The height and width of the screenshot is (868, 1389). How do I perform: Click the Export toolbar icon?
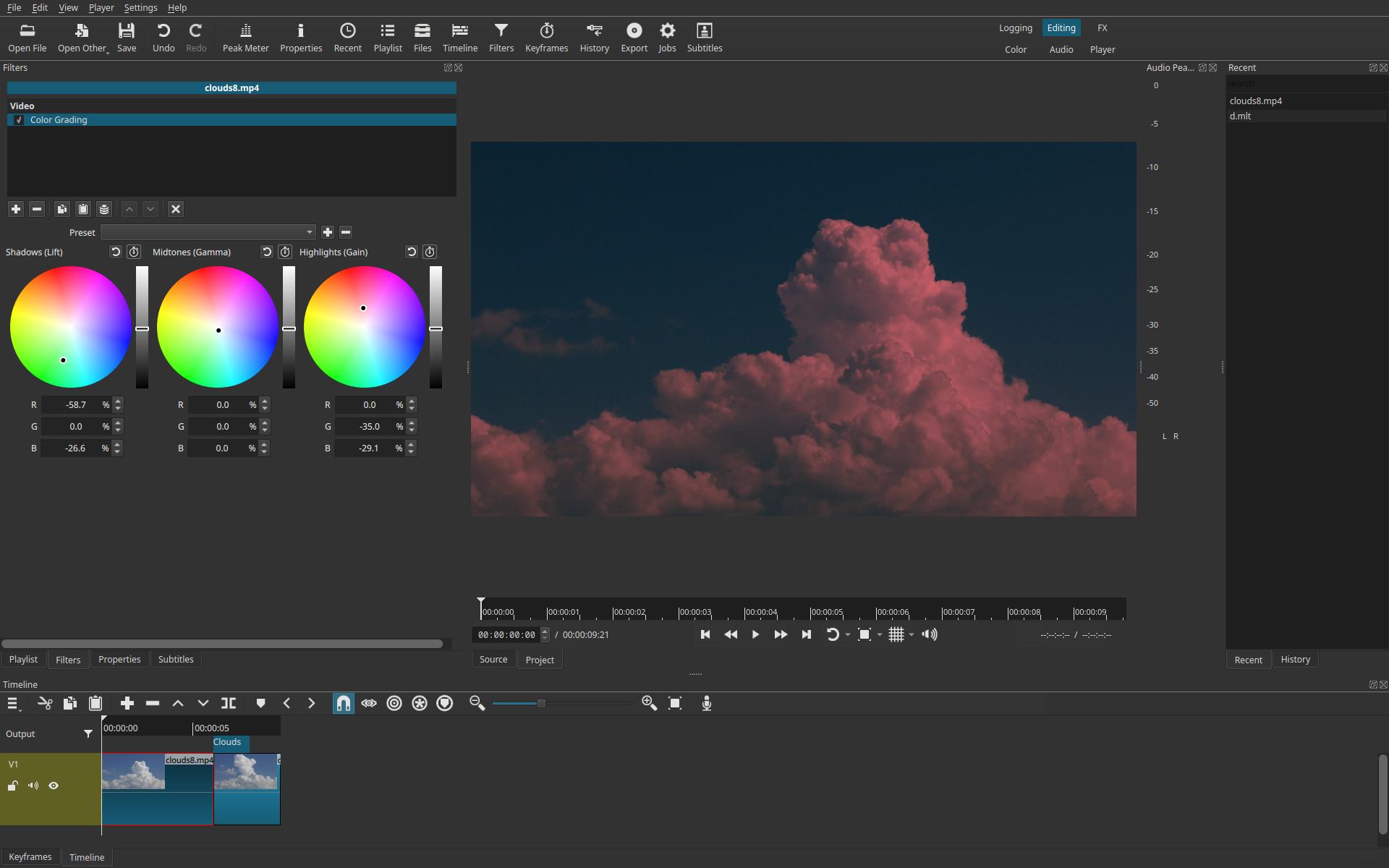click(x=634, y=37)
